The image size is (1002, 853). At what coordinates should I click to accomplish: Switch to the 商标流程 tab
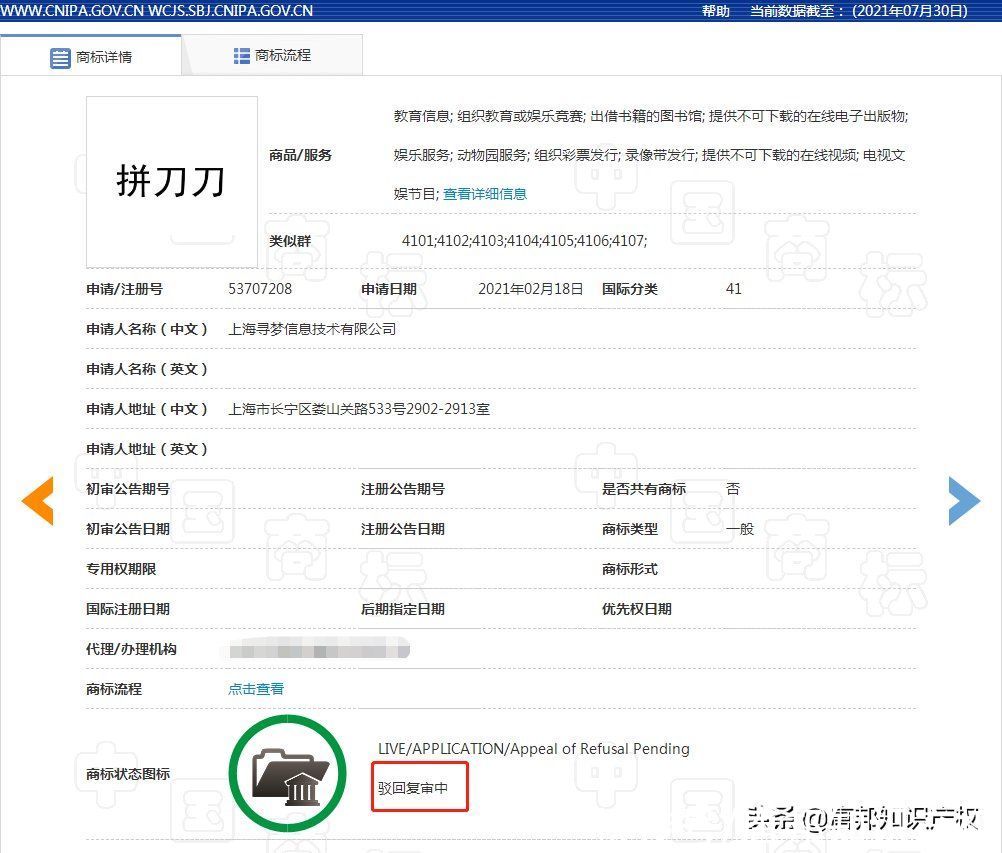(x=272, y=56)
